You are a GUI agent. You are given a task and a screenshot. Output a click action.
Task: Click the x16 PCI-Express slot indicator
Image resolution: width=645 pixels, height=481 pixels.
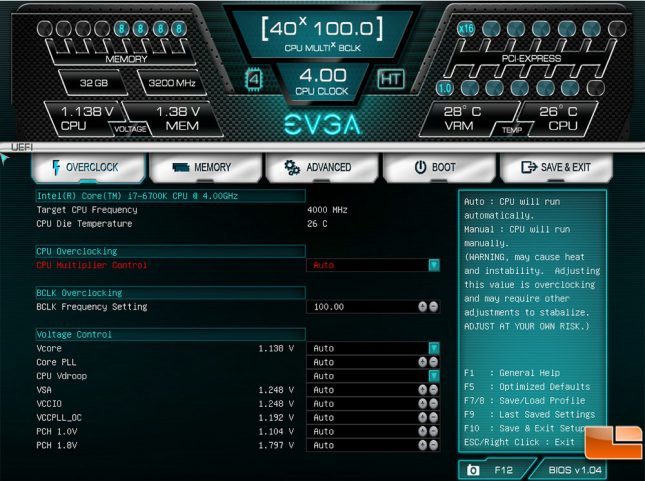pyautogui.click(x=466, y=29)
